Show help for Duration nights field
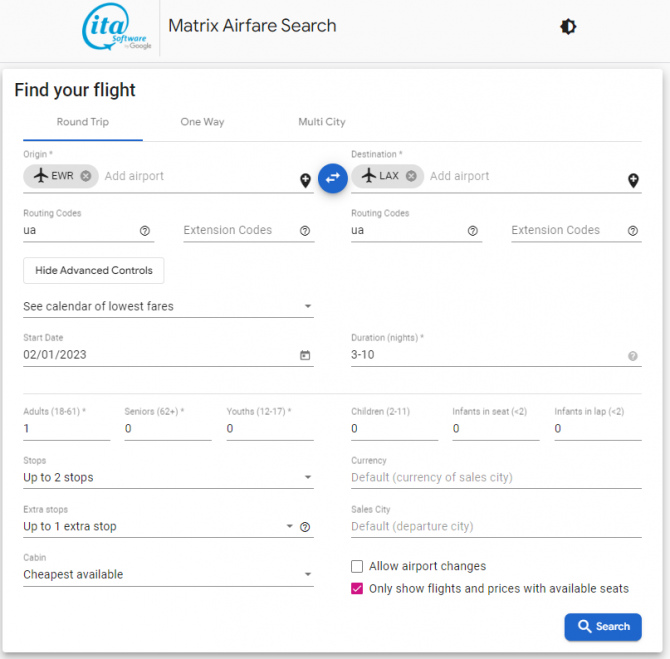The height and width of the screenshot is (659, 670). pyautogui.click(x=633, y=356)
